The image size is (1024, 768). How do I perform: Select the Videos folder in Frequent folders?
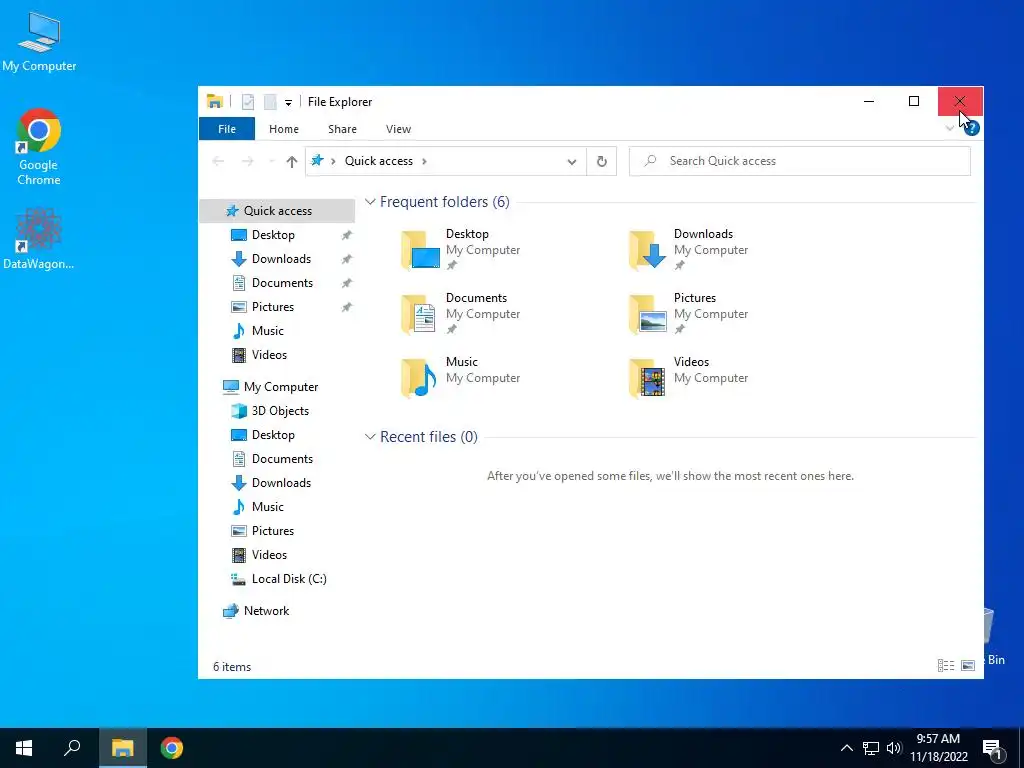(688, 377)
